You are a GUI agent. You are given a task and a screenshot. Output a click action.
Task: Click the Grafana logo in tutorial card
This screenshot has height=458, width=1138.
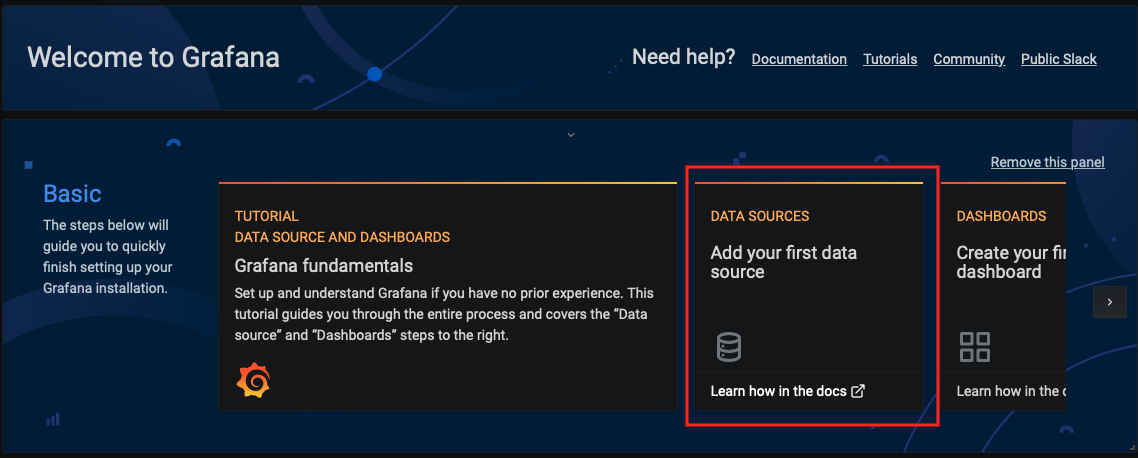(x=253, y=381)
